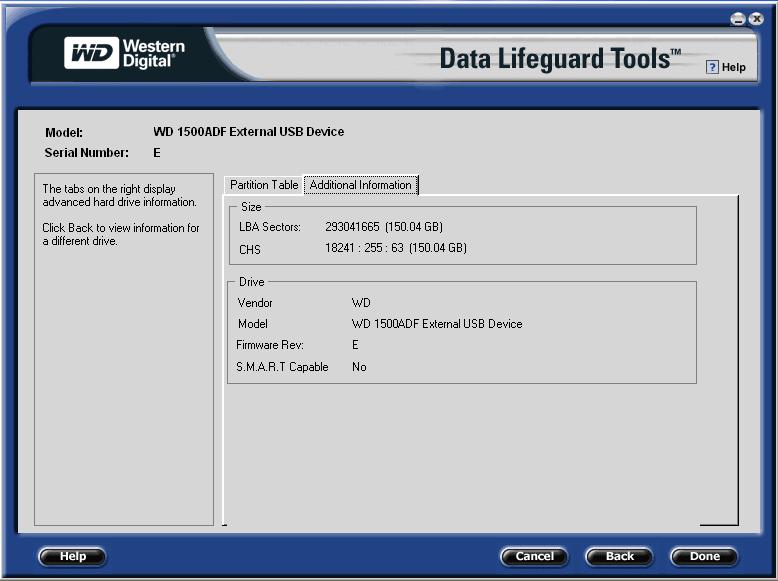Click the top Model: label
The width and height of the screenshot is (778, 581).
point(64,132)
